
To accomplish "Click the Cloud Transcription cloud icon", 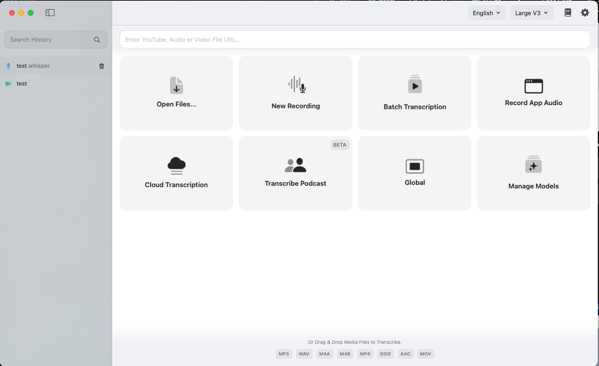I will pyautogui.click(x=176, y=165).
